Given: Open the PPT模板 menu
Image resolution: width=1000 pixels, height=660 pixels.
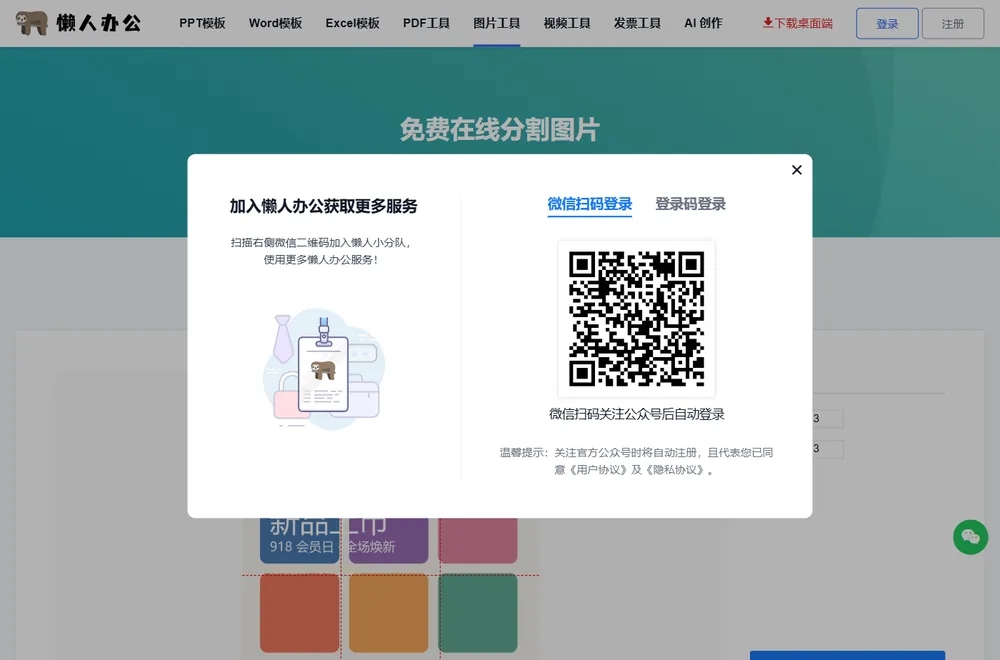Looking at the screenshot, I should pos(202,23).
